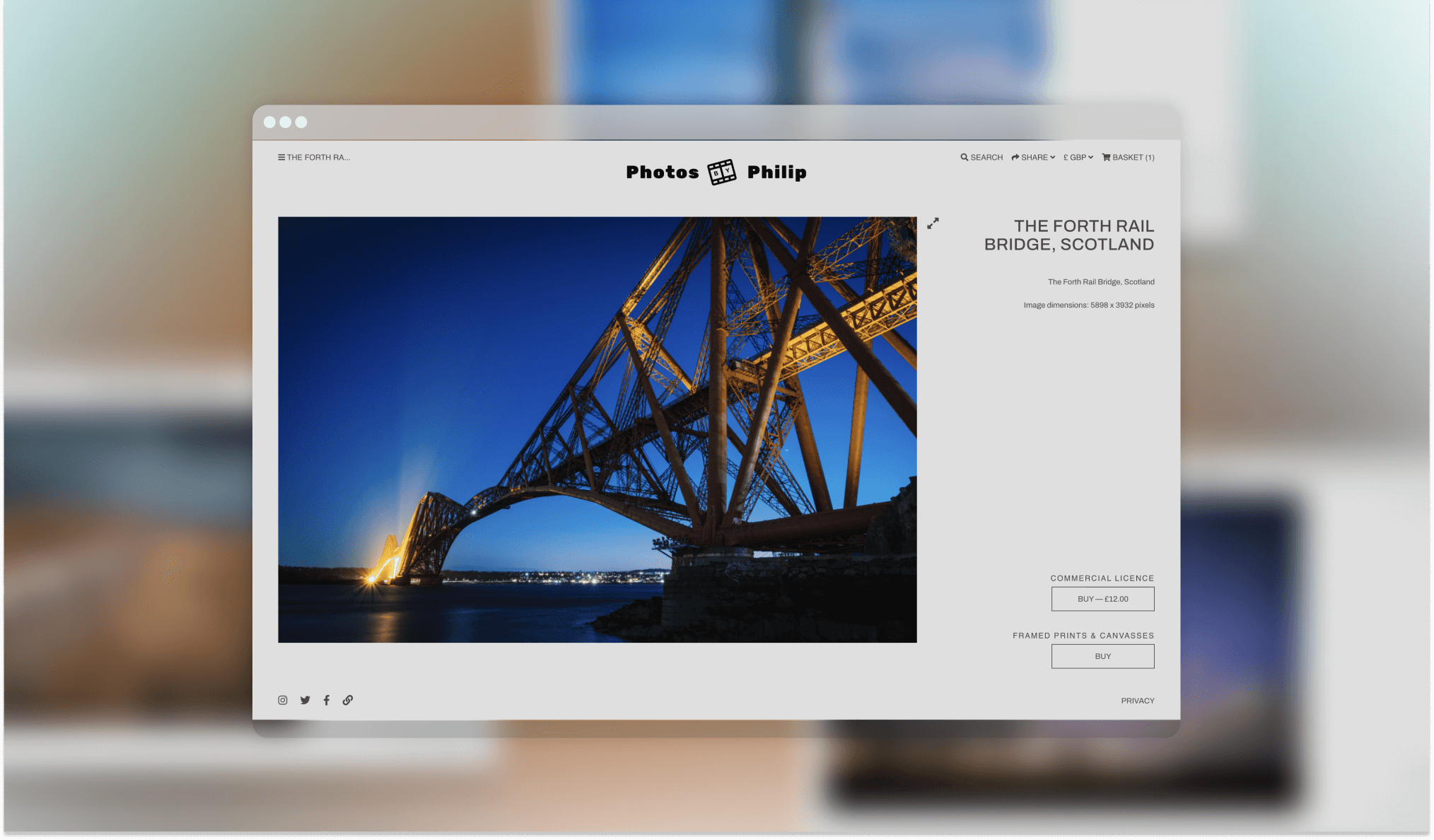Open the £ GBP currency dropdown
This screenshot has width=1434, height=840.
(x=1077, y=157)
